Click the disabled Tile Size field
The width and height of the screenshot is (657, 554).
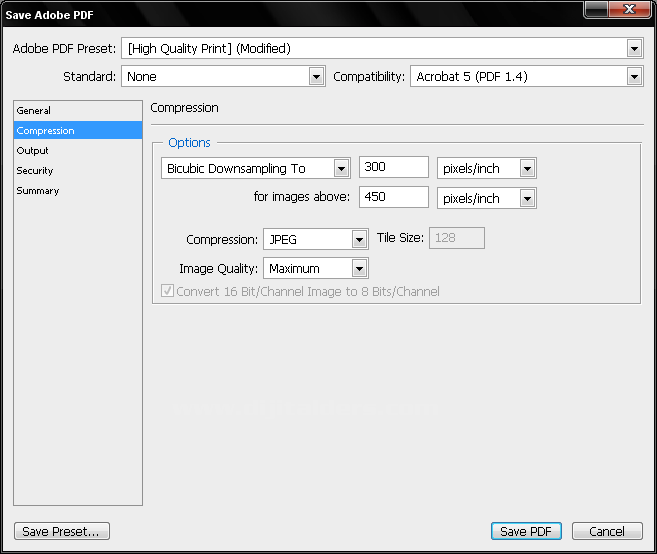click(457, 238)
